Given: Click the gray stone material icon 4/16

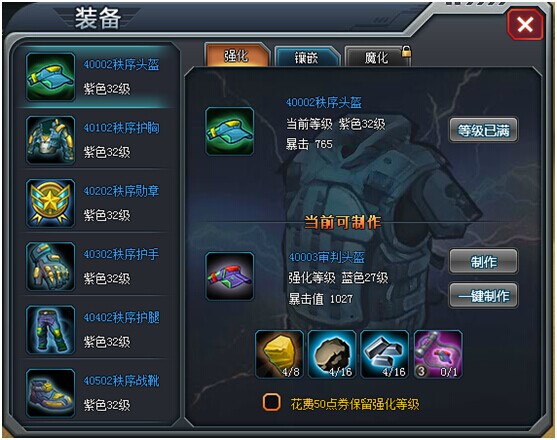Looking at the screenshot, I should (x=332, y=354).
